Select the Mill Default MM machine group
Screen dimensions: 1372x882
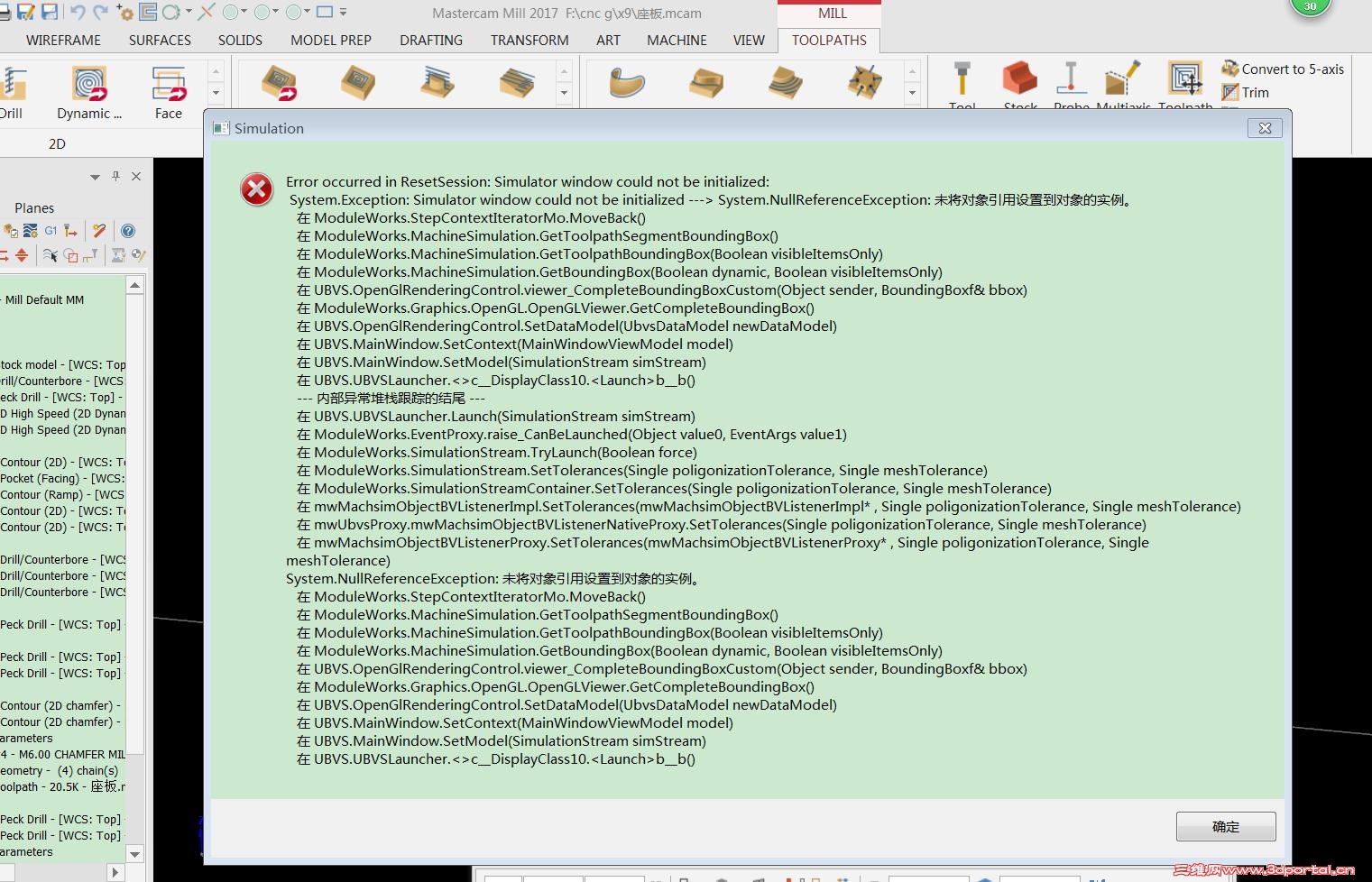pos(44,299)
